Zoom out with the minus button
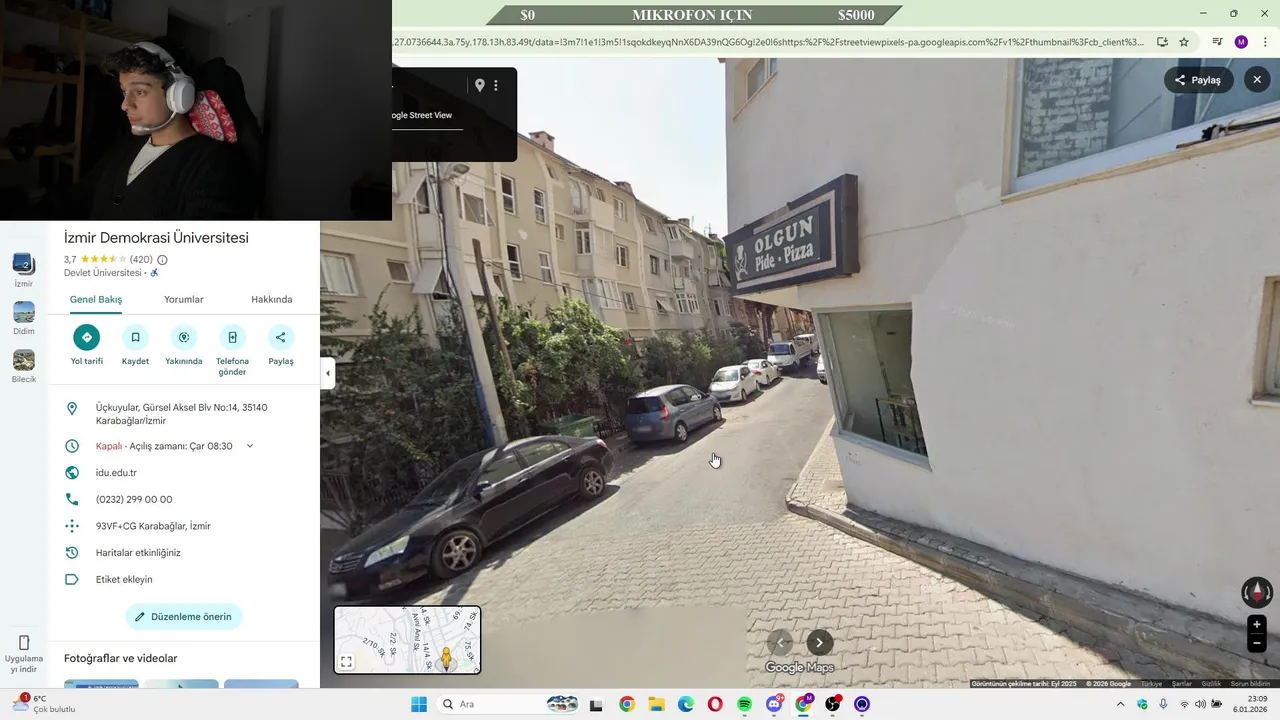Viewport: 1280px width, 720px height. (x=1257, y=643)
